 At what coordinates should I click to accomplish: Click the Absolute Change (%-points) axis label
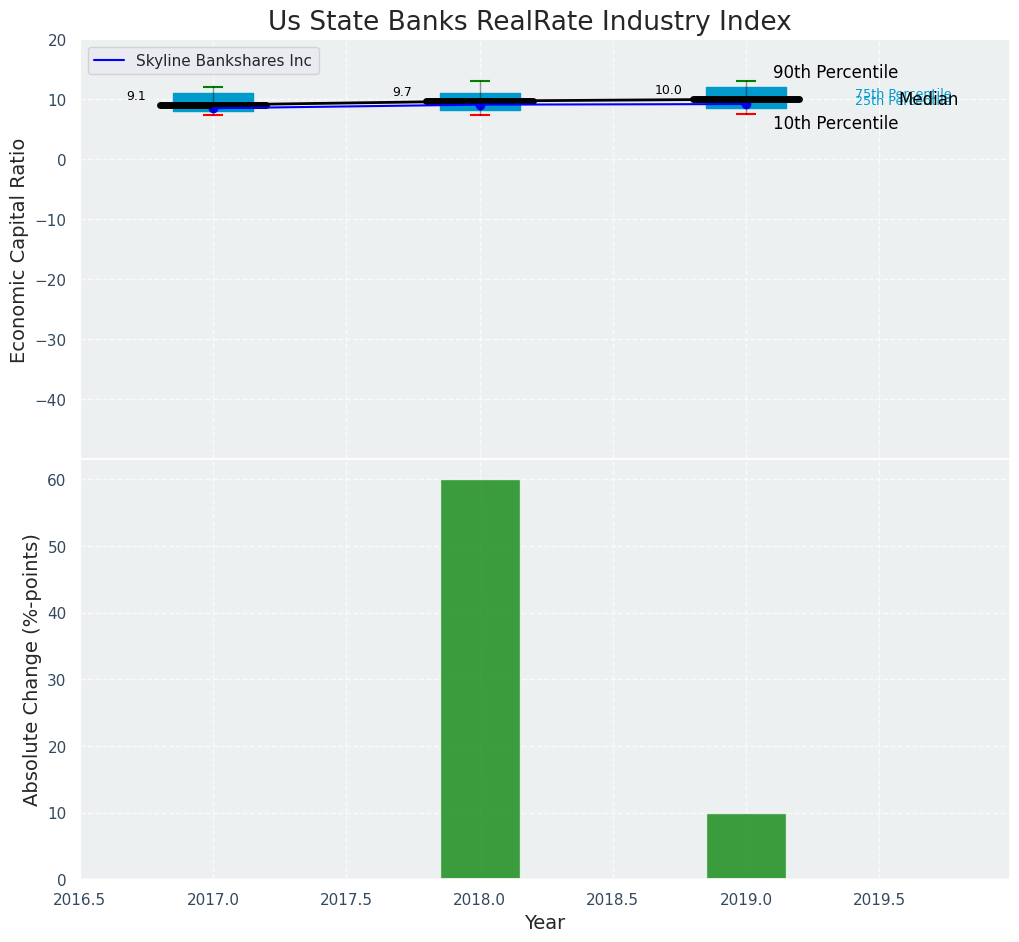31,669
